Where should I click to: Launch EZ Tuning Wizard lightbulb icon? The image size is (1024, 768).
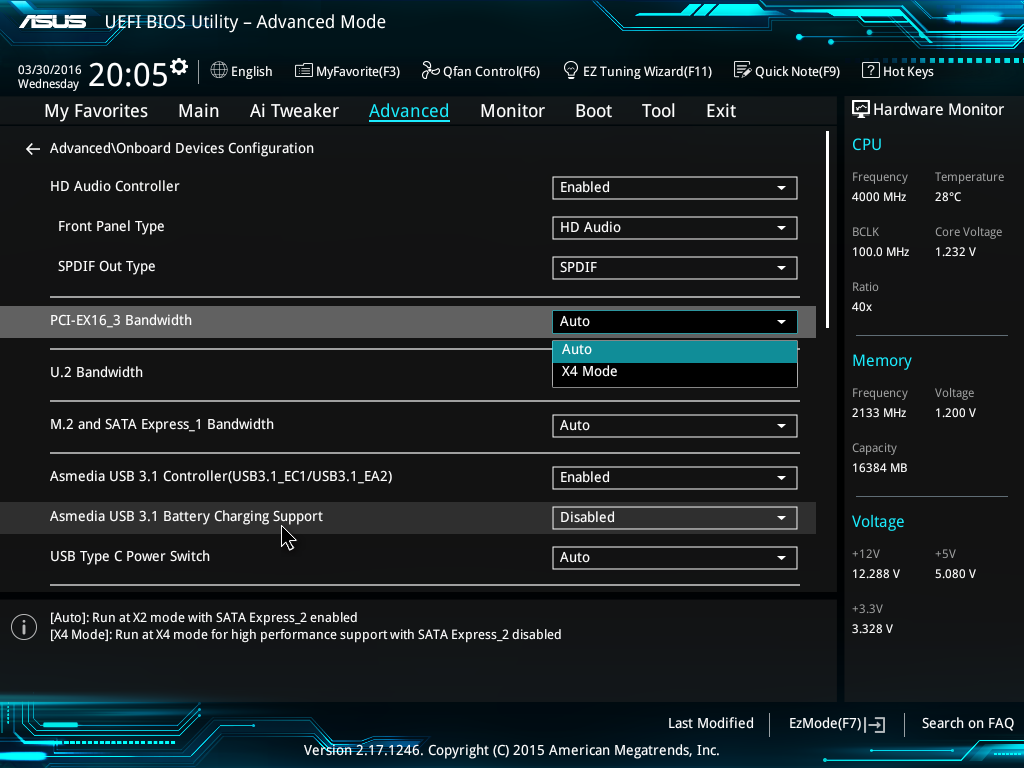click(571, 71)
